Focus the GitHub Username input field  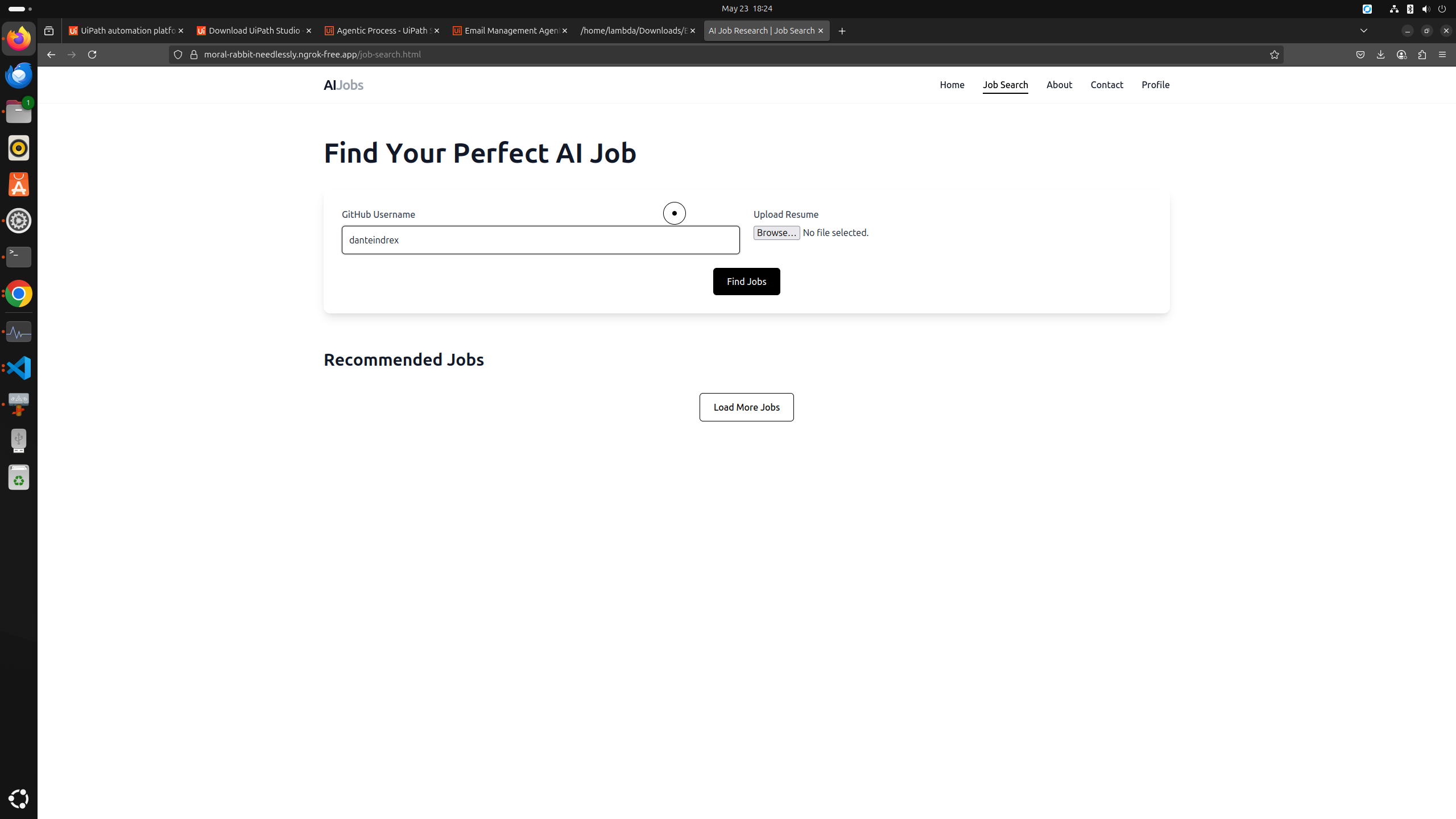click(x=540, y=240)
